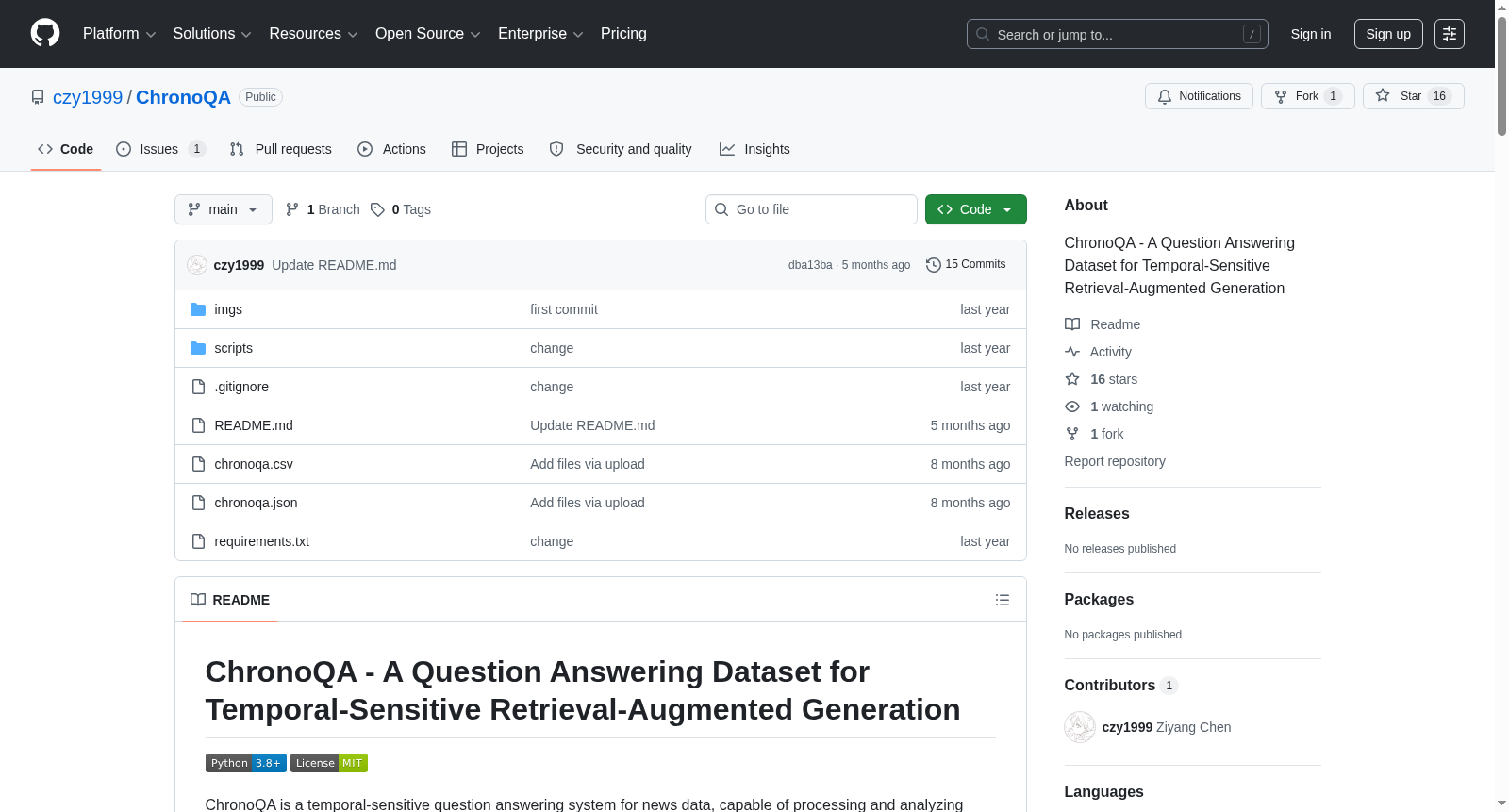Open the chronoqa.csv file name

tap(254, 464)
